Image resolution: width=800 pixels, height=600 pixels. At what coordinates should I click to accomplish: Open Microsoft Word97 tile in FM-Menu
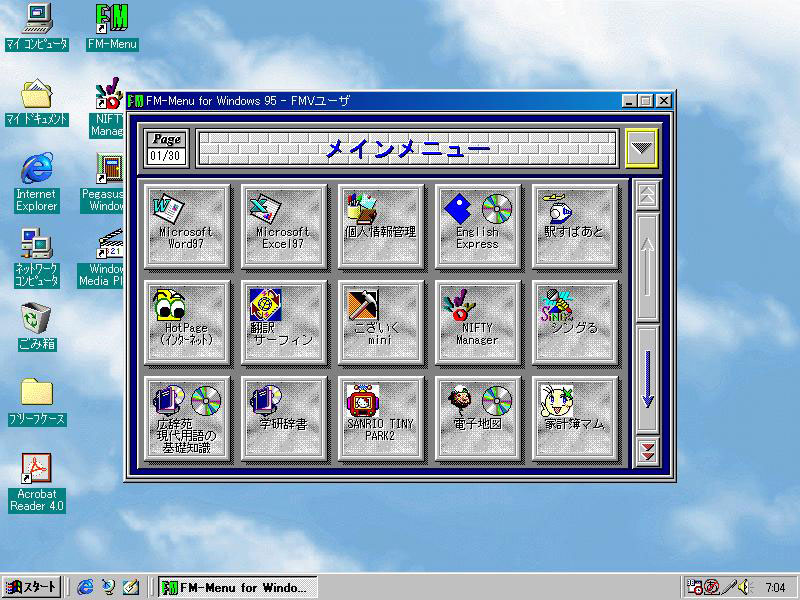tap(187, 227)
